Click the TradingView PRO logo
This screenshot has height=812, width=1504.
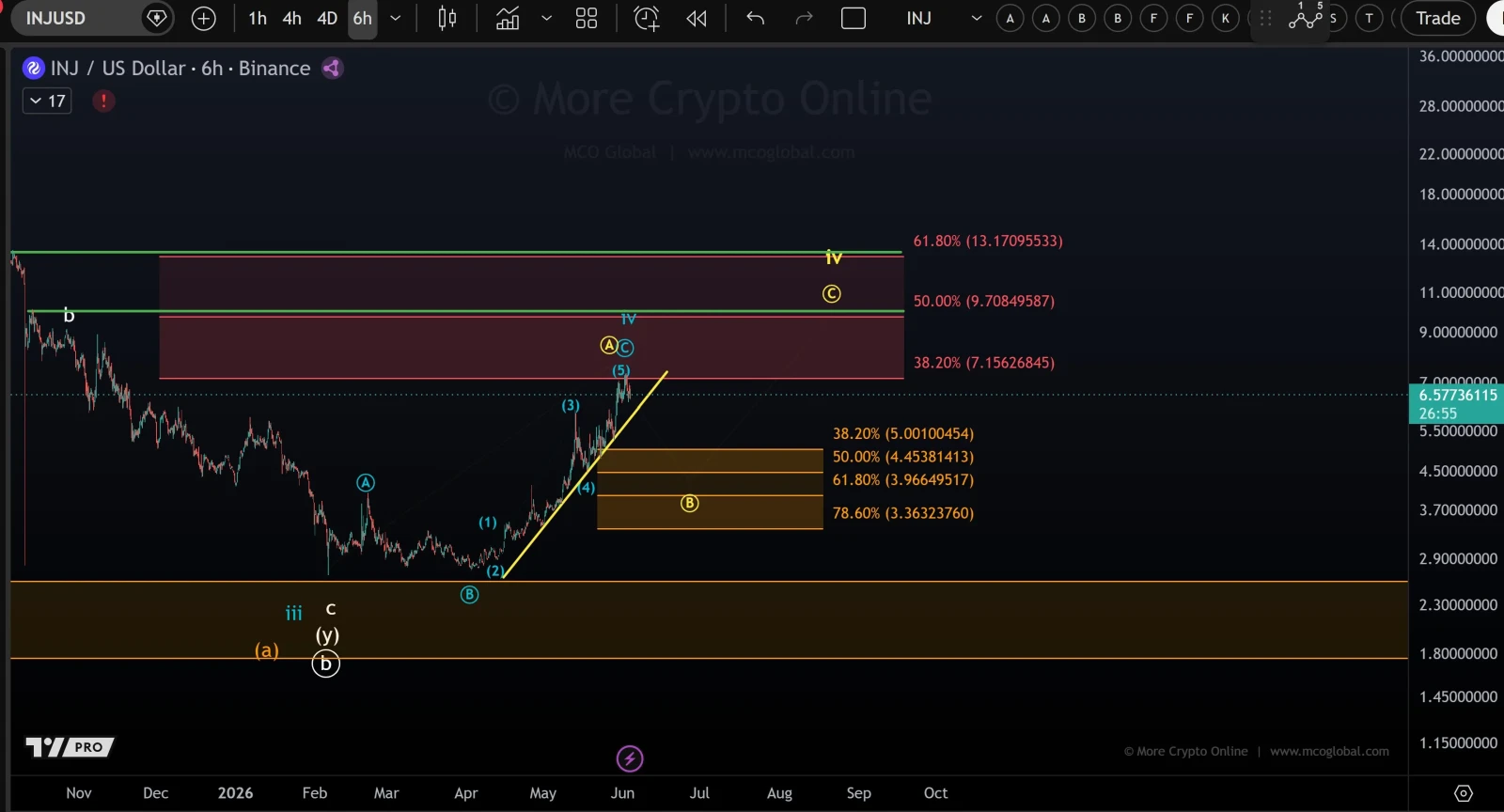click(x=70, y=747)
